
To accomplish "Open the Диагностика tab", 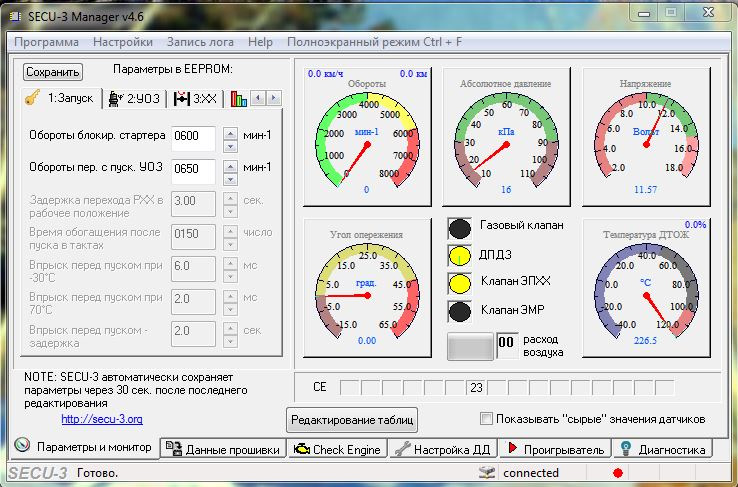I will [x=663, y=449].
